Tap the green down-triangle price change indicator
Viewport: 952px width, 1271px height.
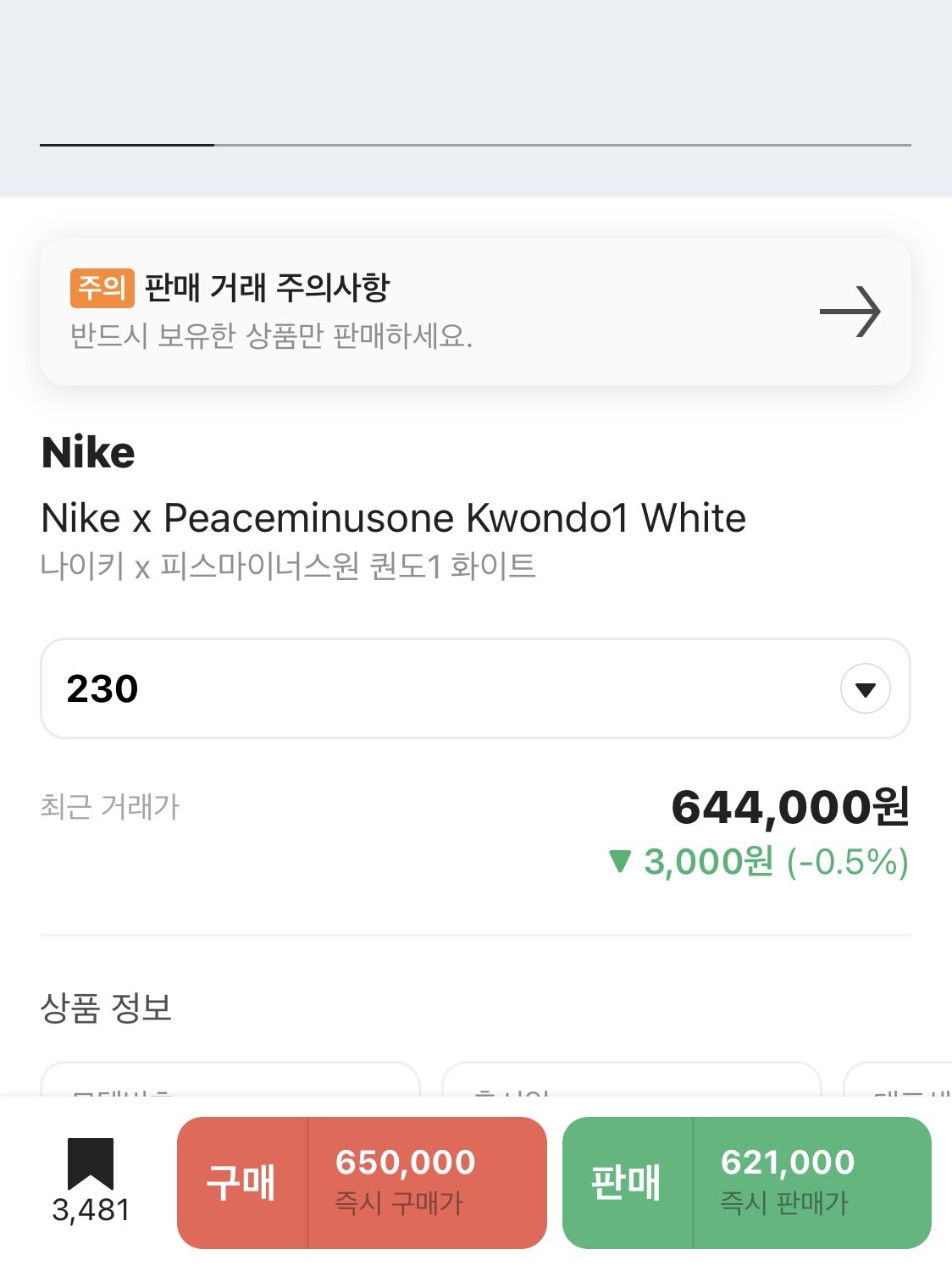[x=620, y=861]
